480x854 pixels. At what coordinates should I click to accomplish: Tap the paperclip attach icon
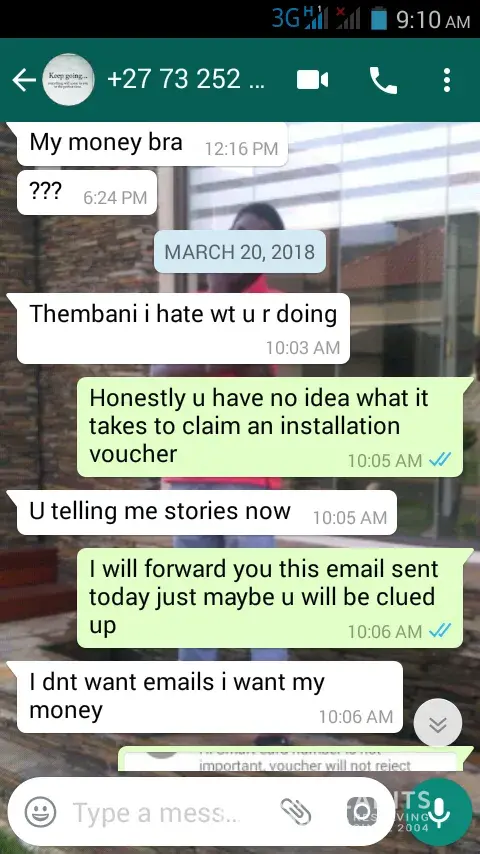click(296, 812)
